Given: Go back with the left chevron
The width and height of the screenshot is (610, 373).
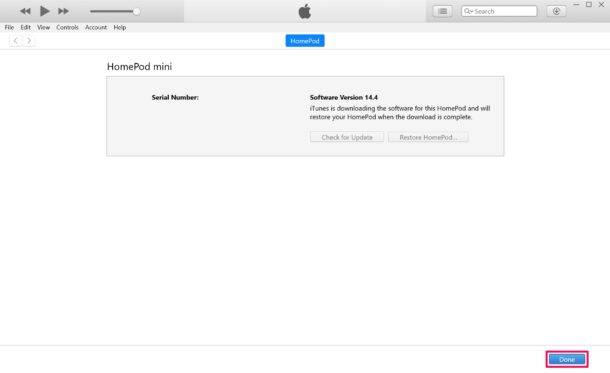Looking at the screenshot, I should coord(16,40).
